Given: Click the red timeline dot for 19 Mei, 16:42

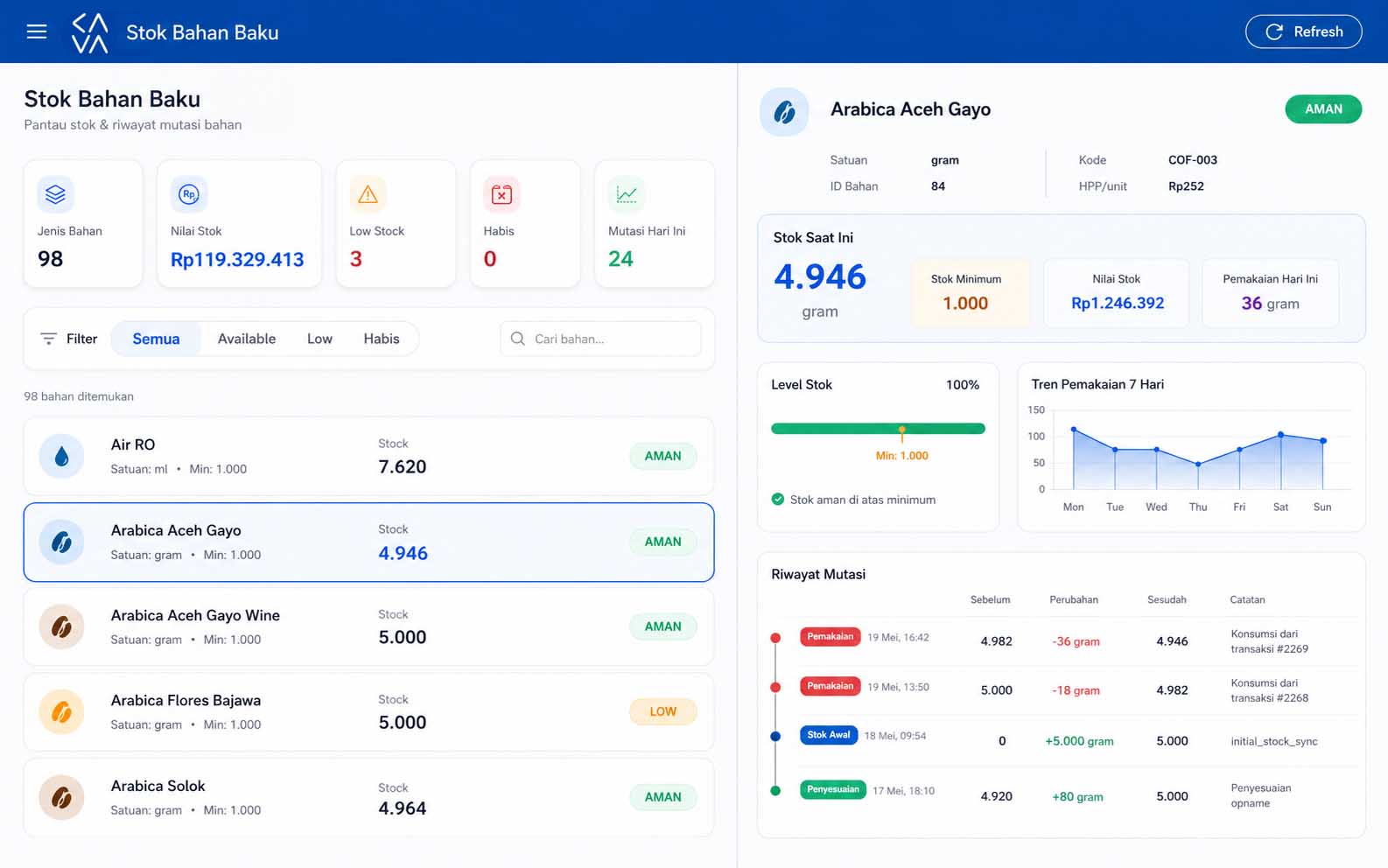Looking at the screenshot, I should 775,638.
